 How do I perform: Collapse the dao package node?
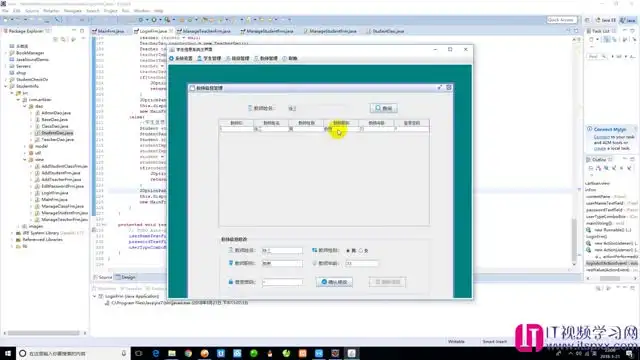coord(25,106)
